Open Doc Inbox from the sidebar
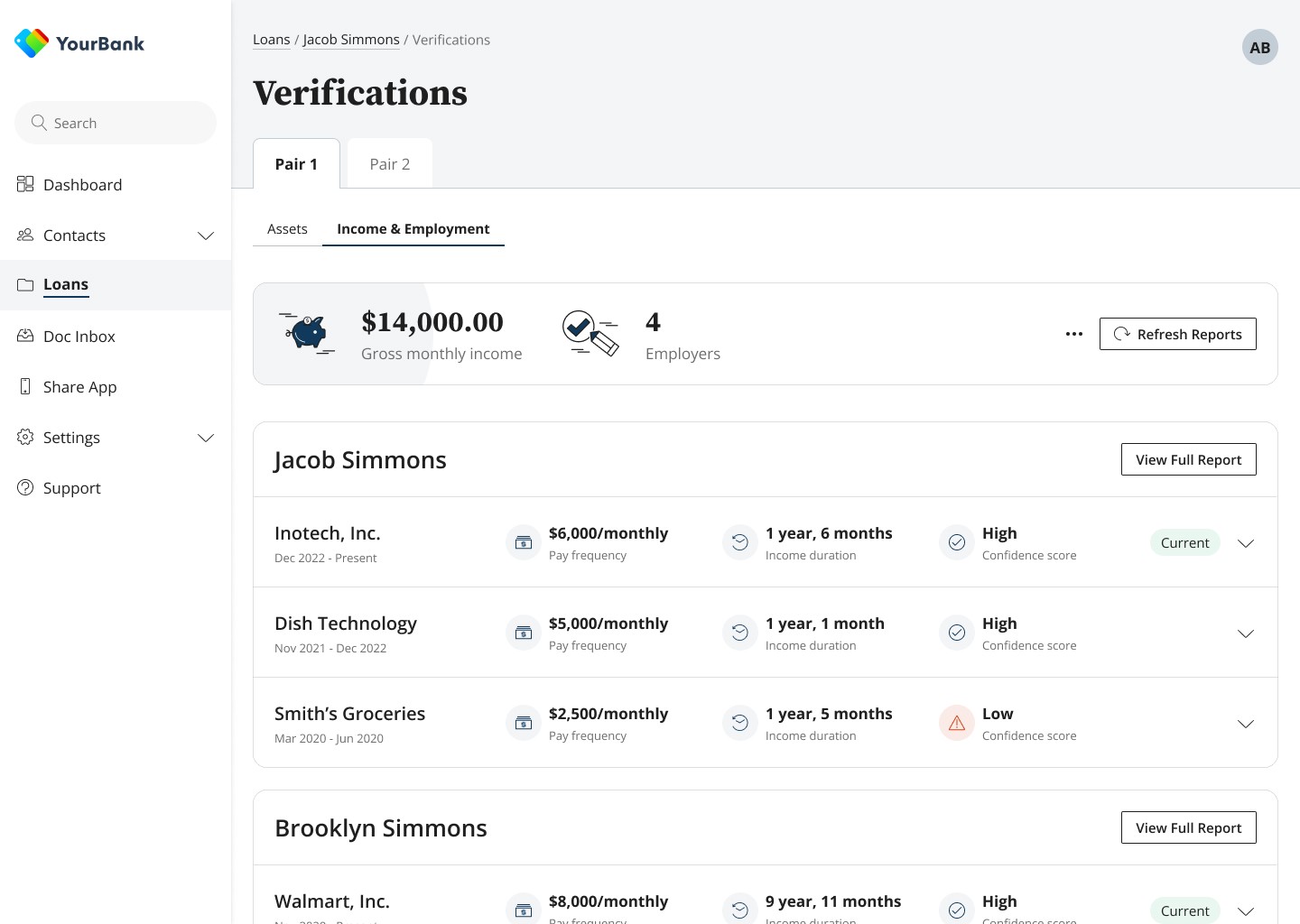 pos(79,337)
